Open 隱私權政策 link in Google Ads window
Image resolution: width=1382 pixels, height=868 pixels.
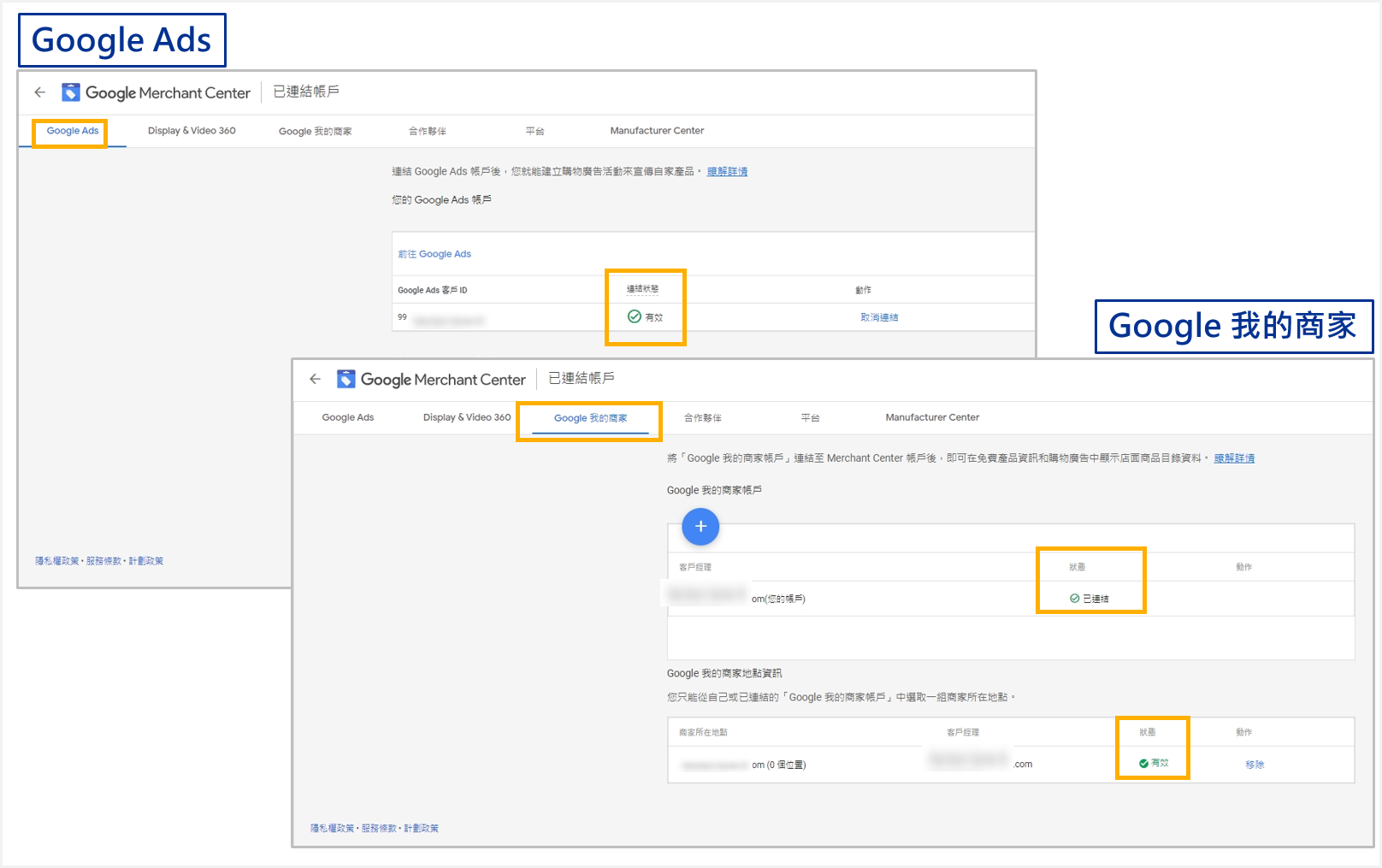click(56, 561)
